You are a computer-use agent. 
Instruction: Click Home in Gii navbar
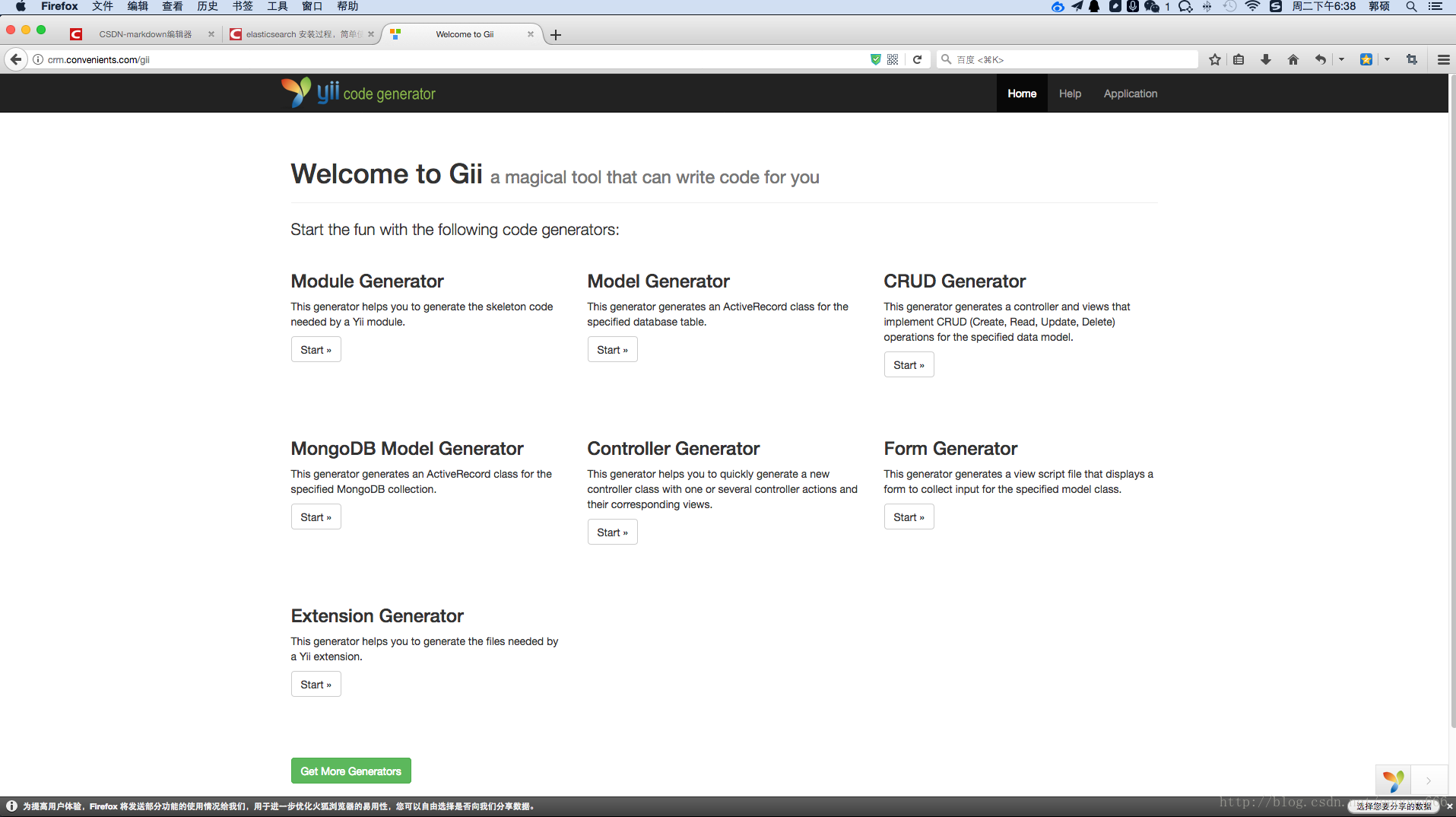tap(1022, 94)
